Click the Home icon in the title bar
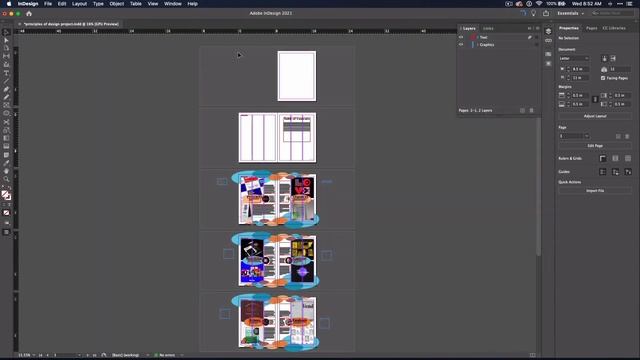 (29, 13)
